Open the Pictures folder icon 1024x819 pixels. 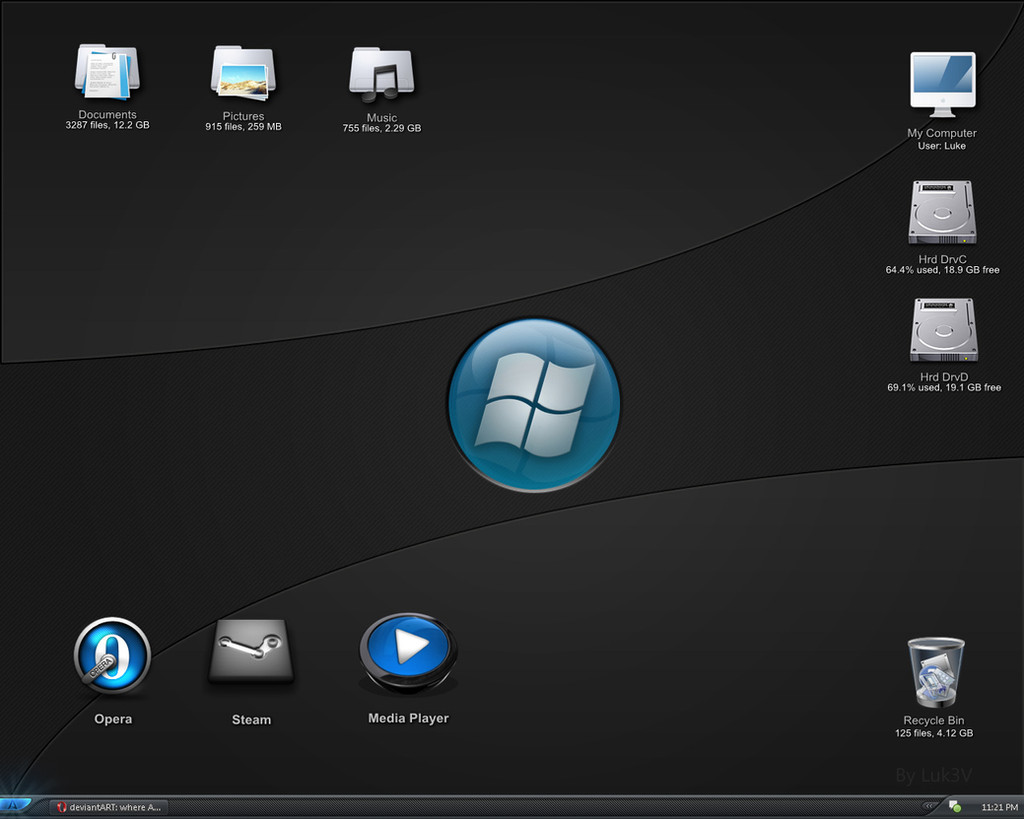pos(243,72)
